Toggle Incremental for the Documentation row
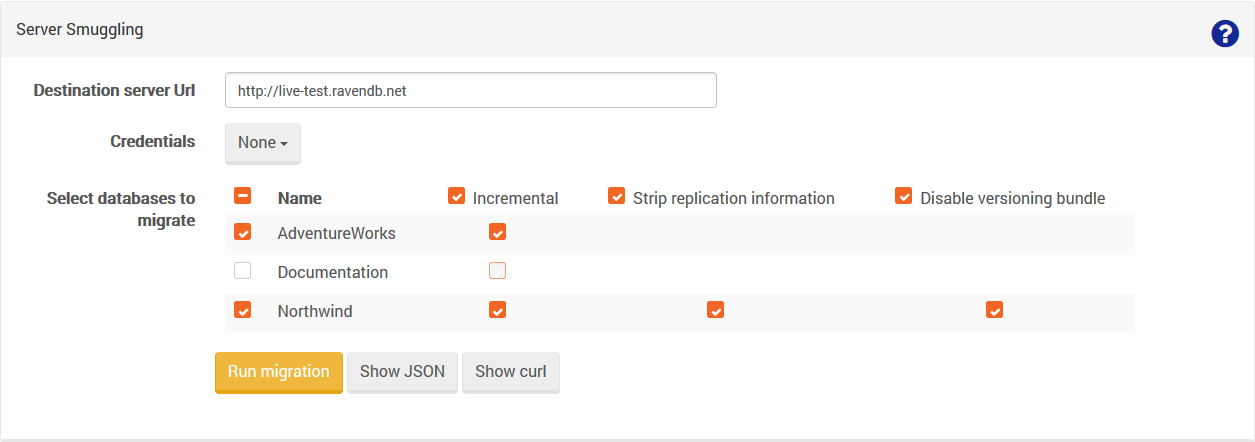The height and width of the screenshot is (442, 1255). tap(498, 271)
